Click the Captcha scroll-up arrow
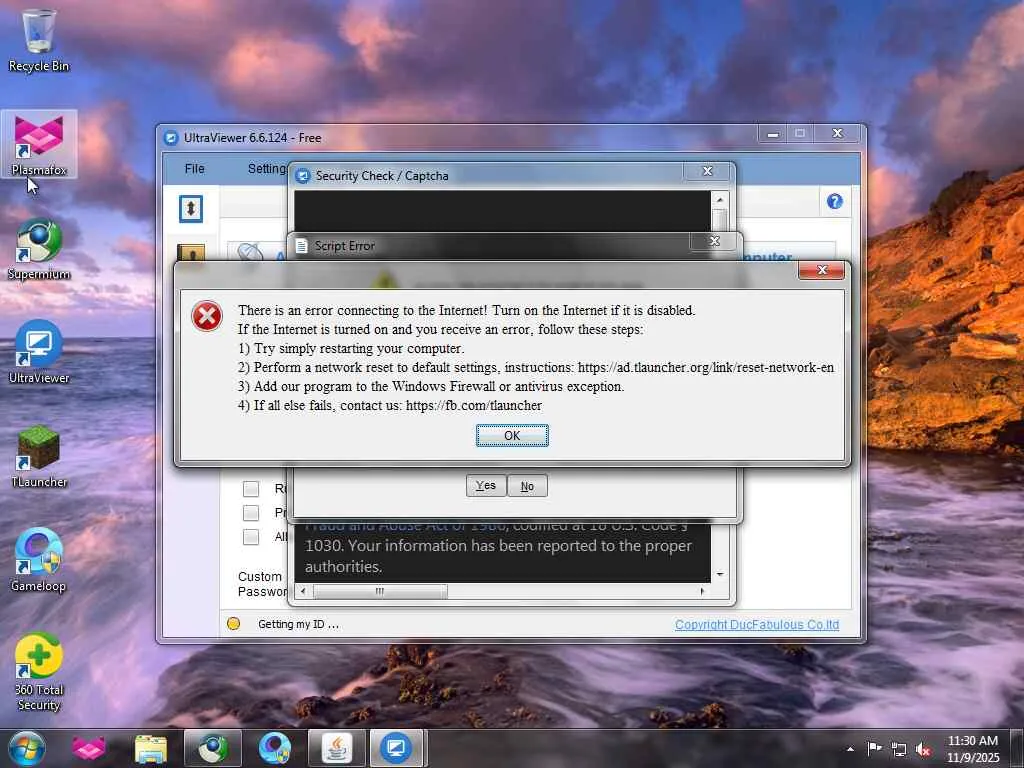Viewport: 1024px width, 768px height. click(x=719, y=199)
